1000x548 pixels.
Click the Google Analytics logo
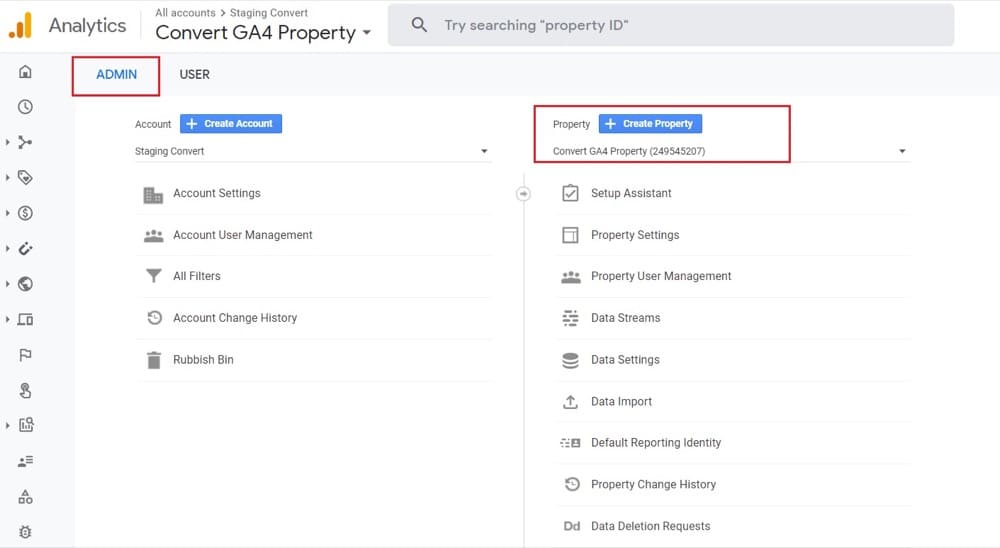pyautogui.click(x=20, y=26)
